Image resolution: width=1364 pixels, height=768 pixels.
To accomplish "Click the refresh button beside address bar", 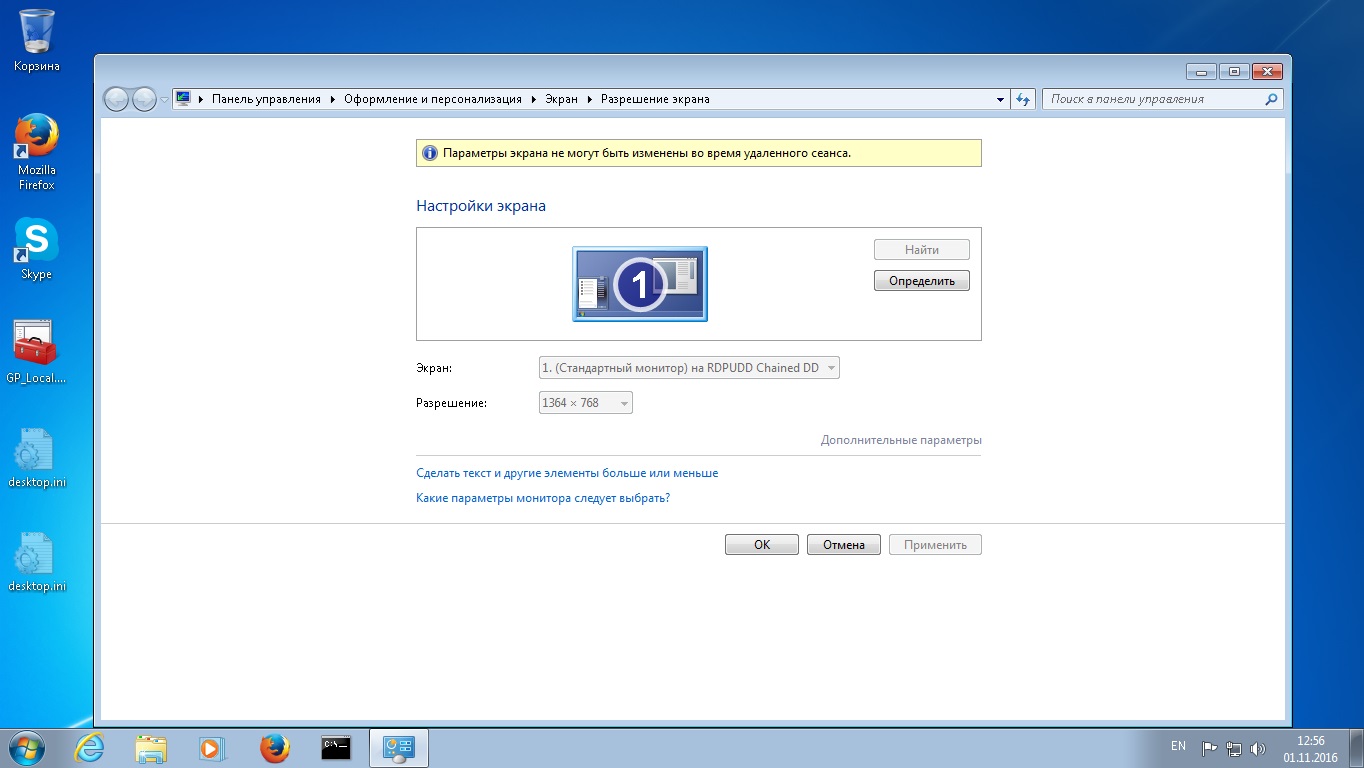I will click(x=1023, y=99).
